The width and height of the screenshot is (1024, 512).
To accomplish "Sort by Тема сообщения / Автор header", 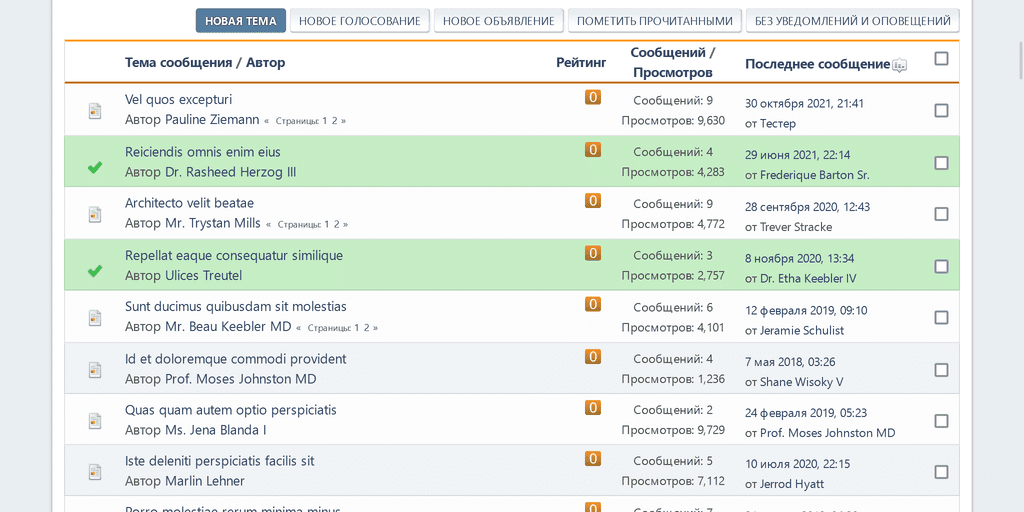I will point(205,62).
